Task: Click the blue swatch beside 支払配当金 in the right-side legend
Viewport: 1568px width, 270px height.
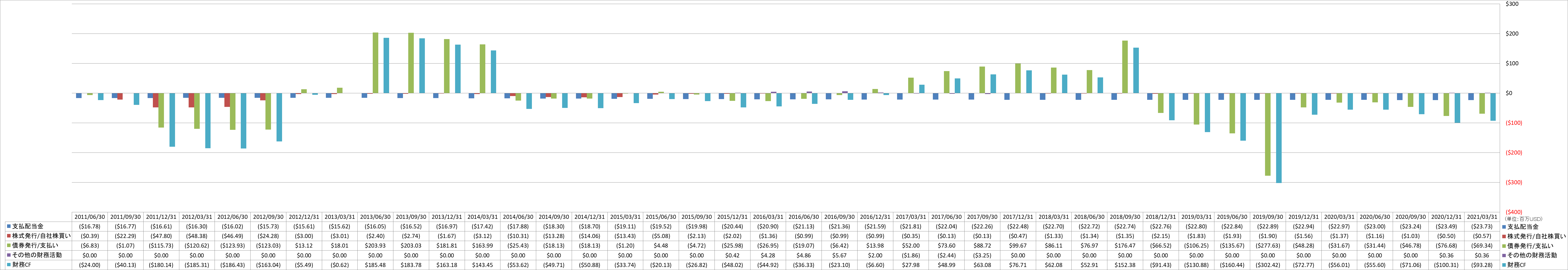Action: pos(1504,227)
